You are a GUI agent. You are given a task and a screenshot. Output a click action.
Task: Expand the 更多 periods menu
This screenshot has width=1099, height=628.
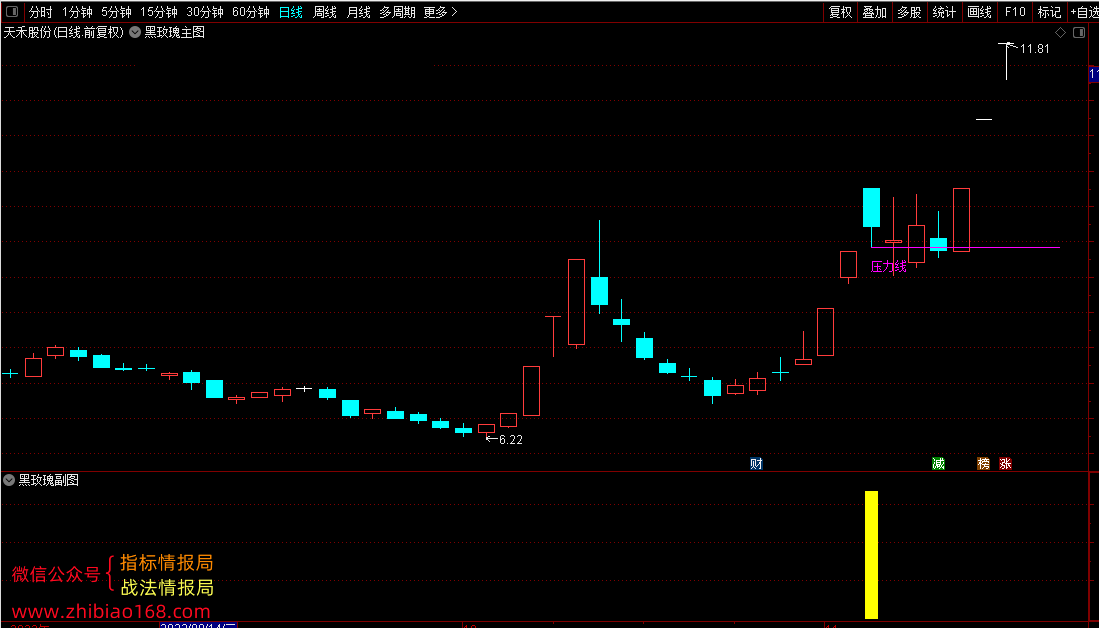coord(440,12)
